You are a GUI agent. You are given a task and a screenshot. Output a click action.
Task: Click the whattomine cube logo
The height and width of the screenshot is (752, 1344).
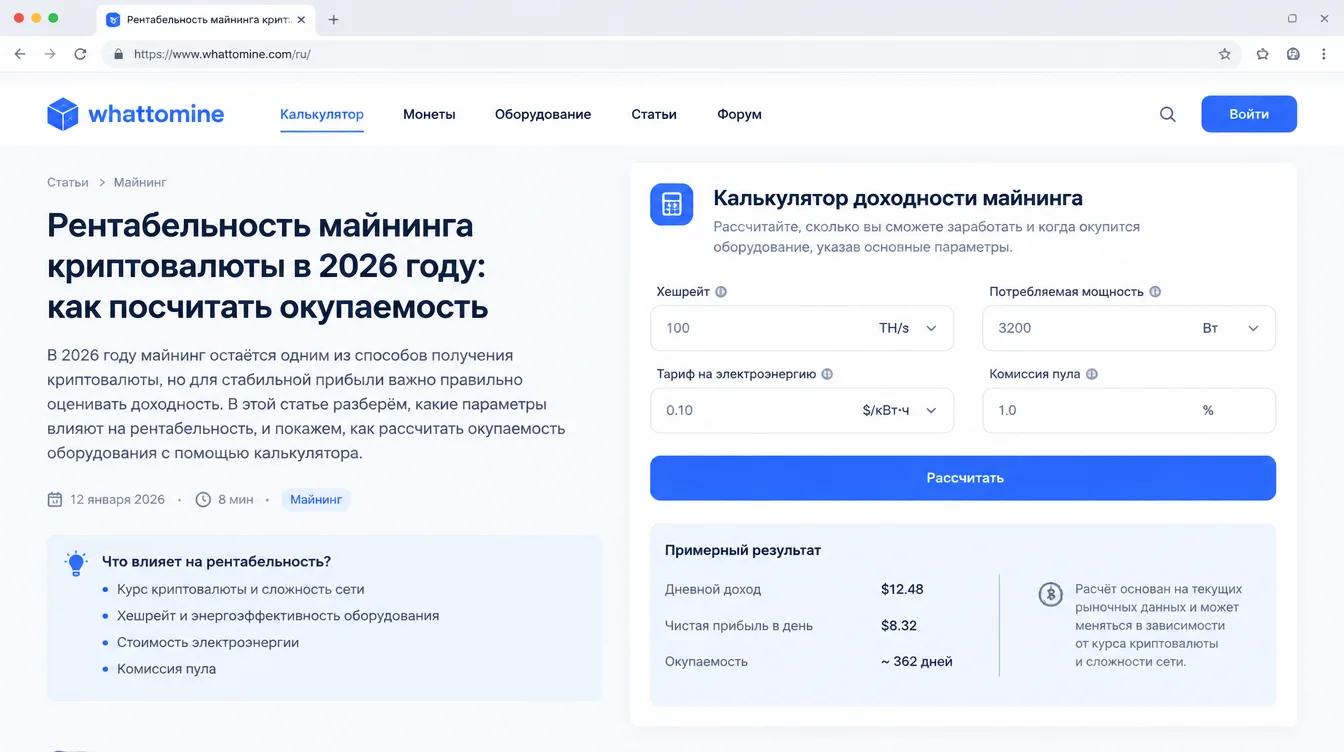click(63, 114)
